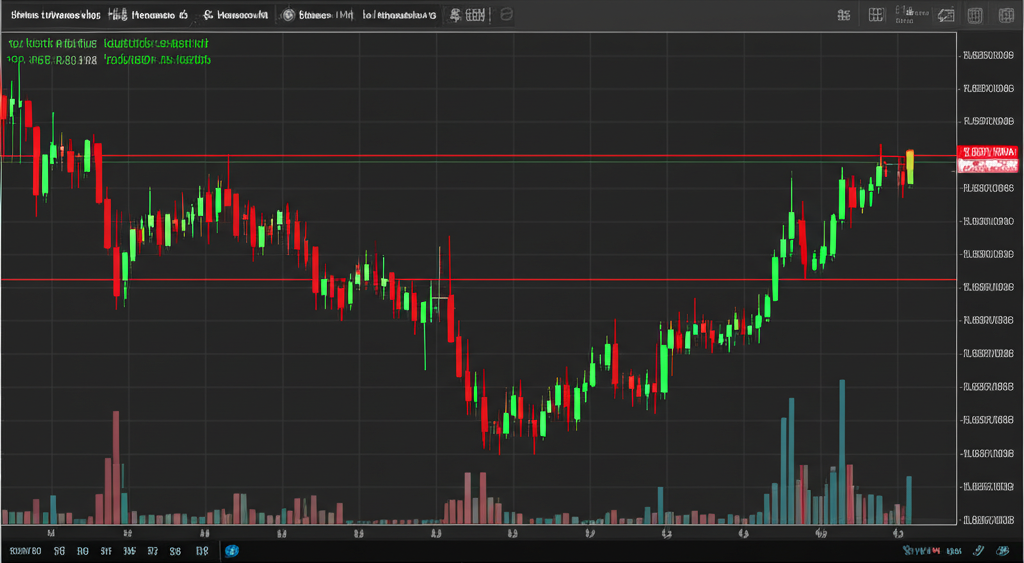The height and width of the screenshot is (563, 1024).
Task: Expand the text dropdown left of the tag icon
Action: pos(908,13)
